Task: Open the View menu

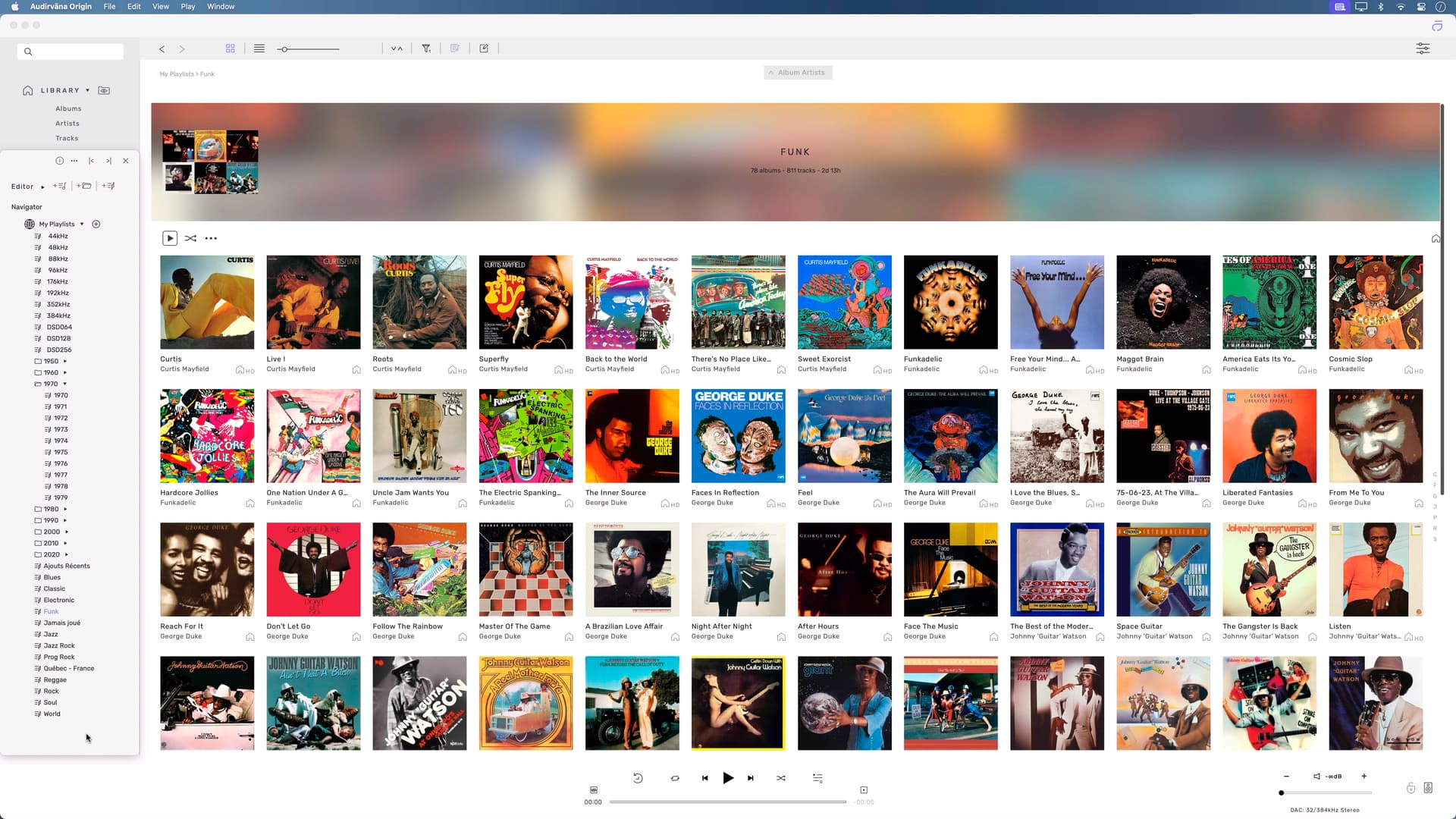Action: (161, 6)
